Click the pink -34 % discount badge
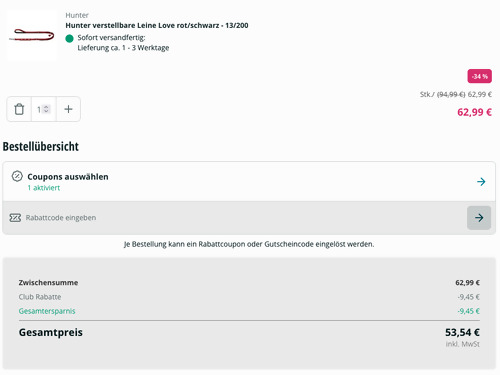 tap(479, 76)
